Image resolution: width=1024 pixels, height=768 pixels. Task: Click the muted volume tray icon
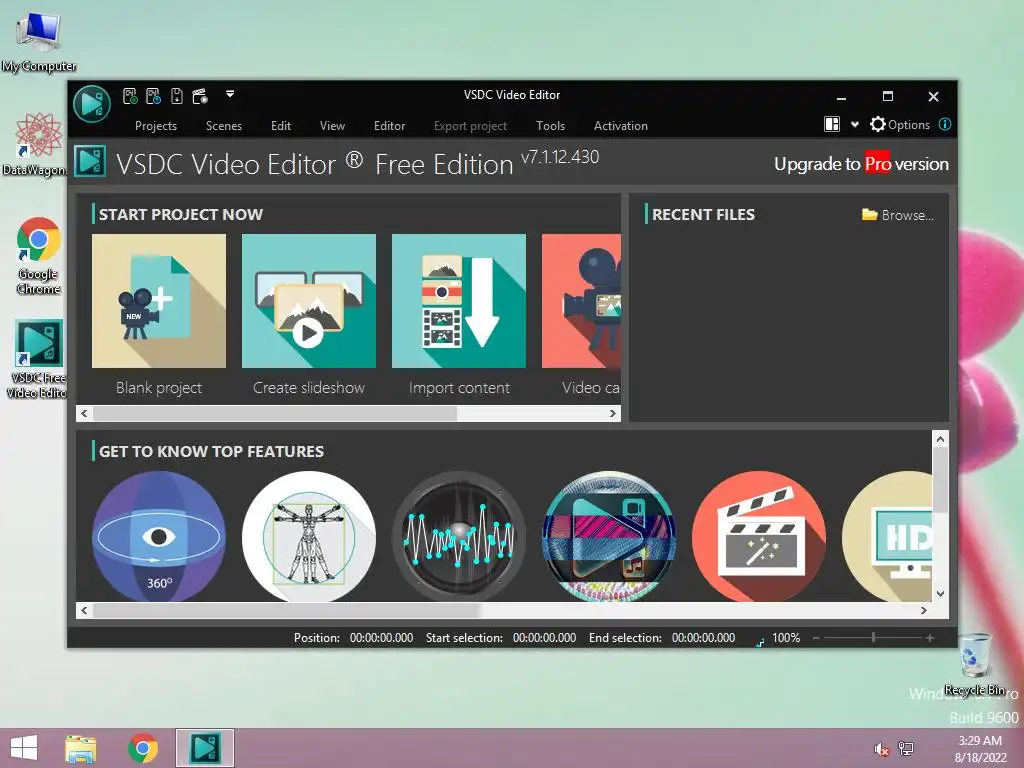(x=881, y=749)
